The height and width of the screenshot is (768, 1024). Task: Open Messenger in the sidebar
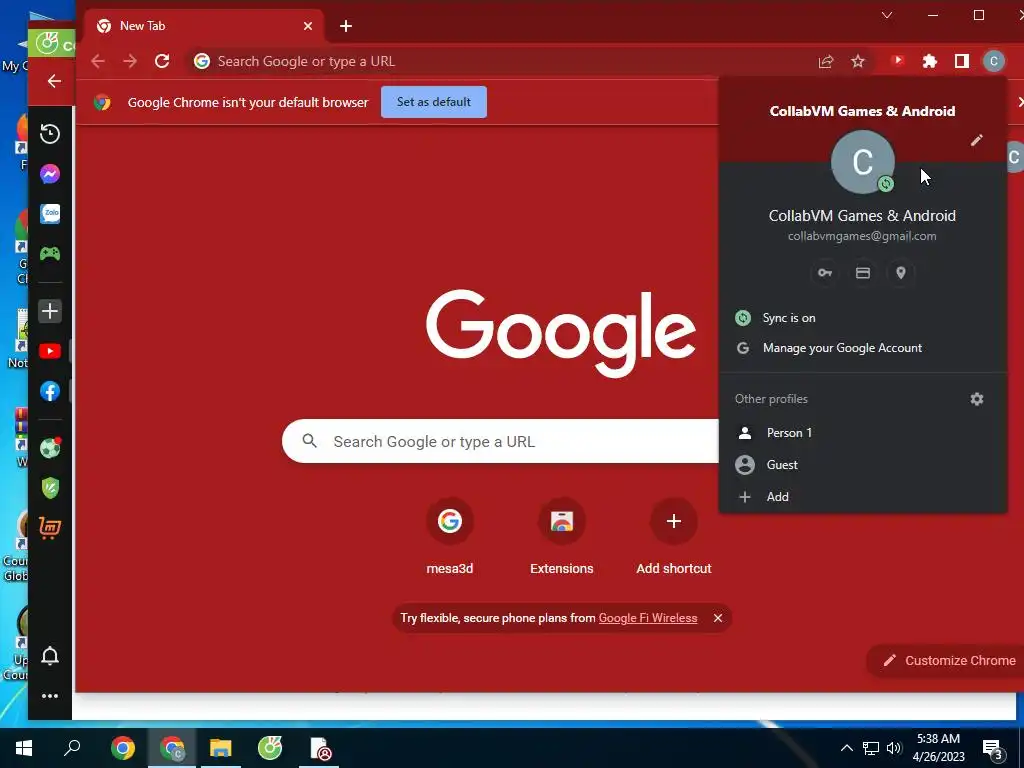pos(50,174)
